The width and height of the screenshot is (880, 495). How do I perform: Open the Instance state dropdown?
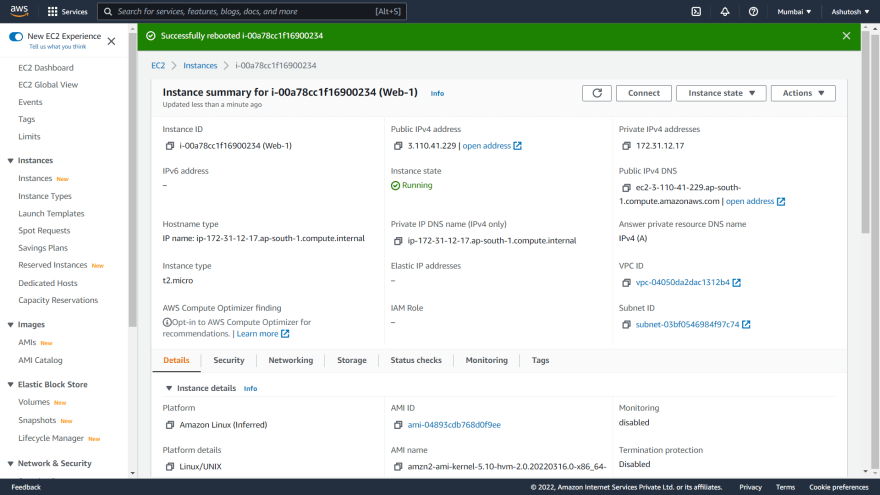(x=721, y=93)
